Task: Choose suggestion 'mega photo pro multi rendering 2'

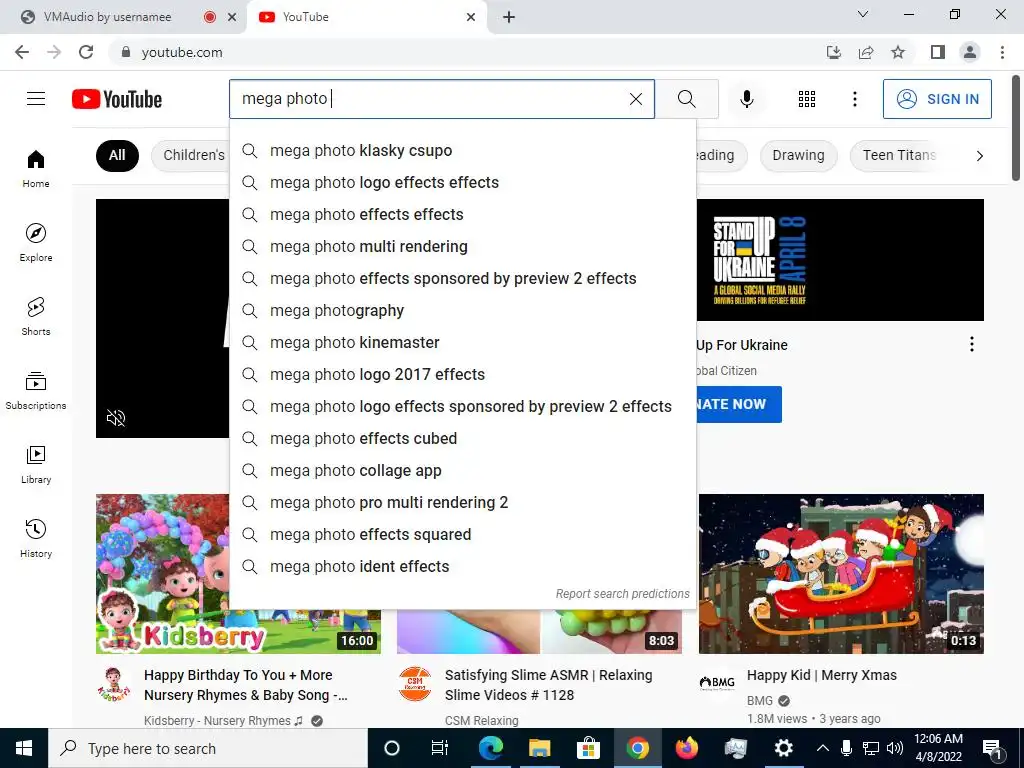Action: tap(463, 502)
